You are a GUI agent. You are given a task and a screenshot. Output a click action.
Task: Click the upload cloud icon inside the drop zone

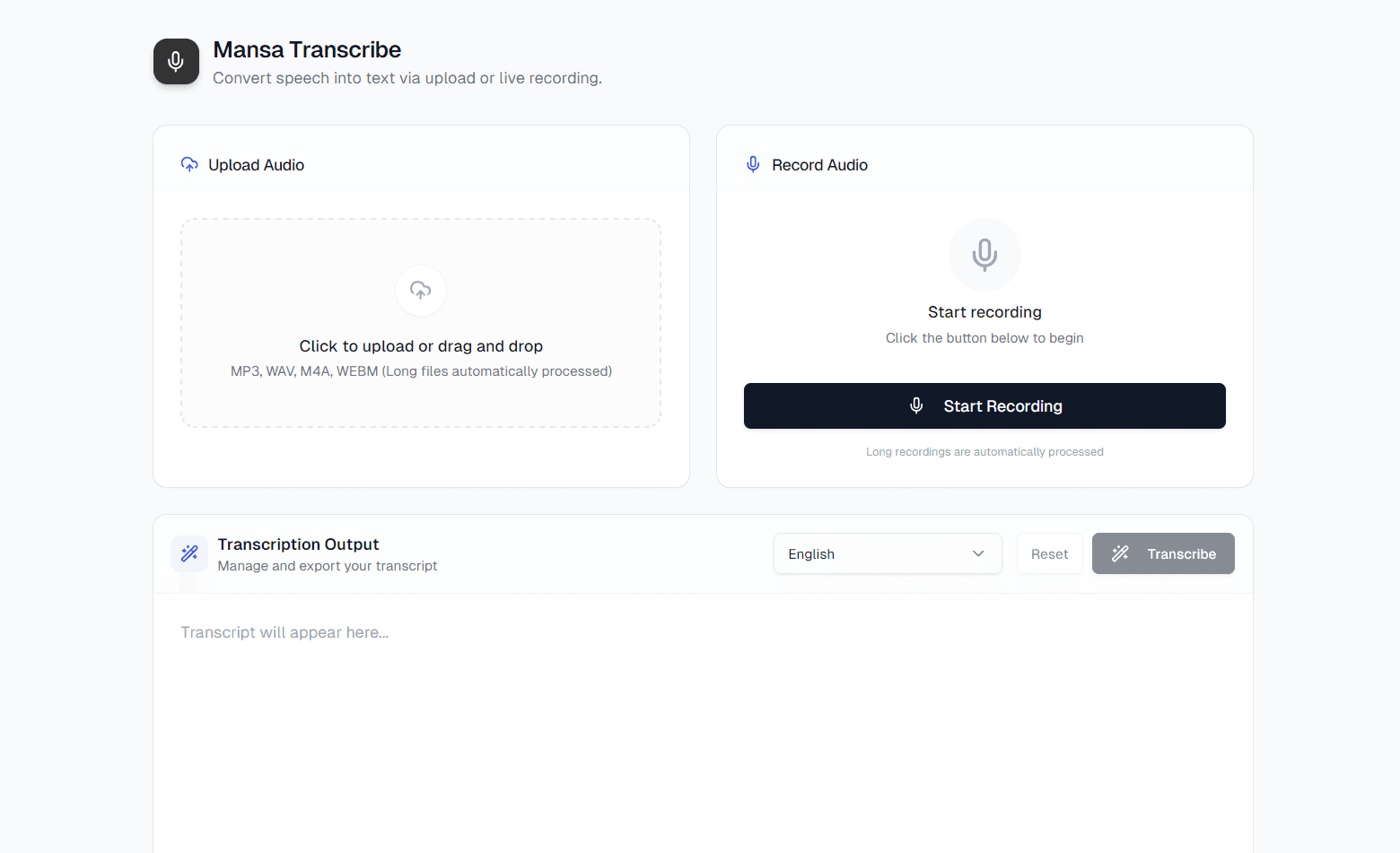click(x=420, y=291)
